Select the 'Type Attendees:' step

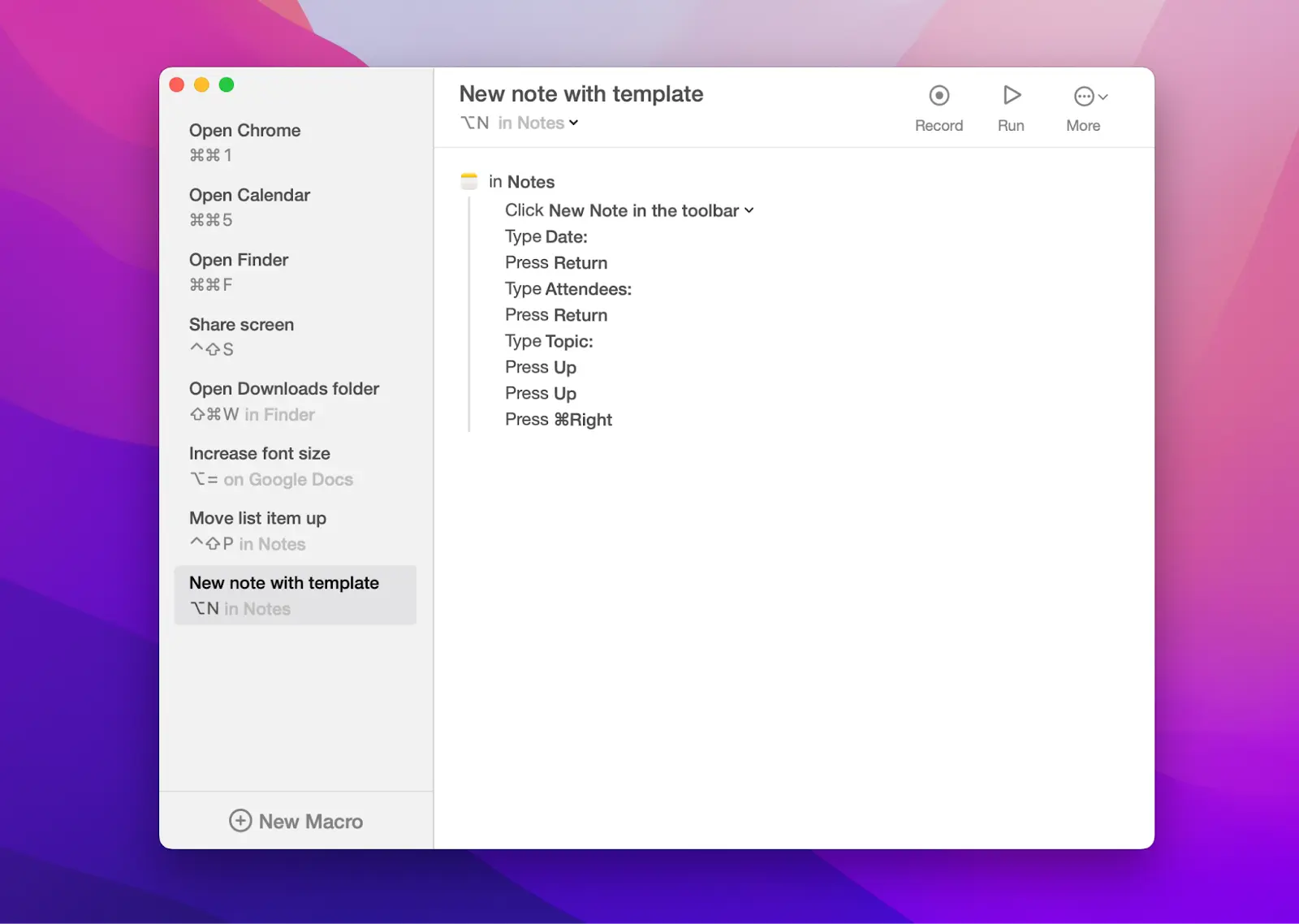tap(568, 289)
